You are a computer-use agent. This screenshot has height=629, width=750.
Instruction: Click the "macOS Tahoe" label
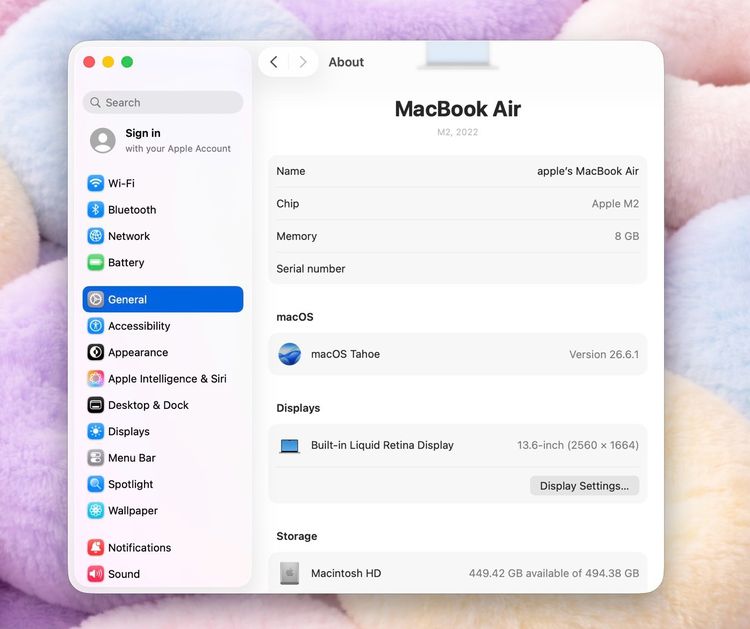[x=345, y=354]
